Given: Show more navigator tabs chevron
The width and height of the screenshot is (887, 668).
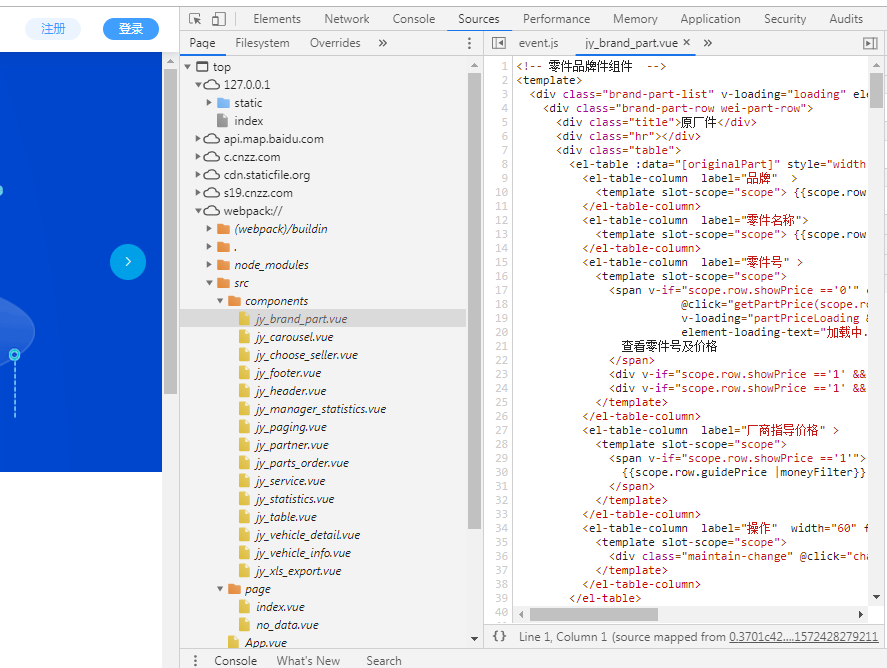Looking at the screenshot, I should 383,43.
